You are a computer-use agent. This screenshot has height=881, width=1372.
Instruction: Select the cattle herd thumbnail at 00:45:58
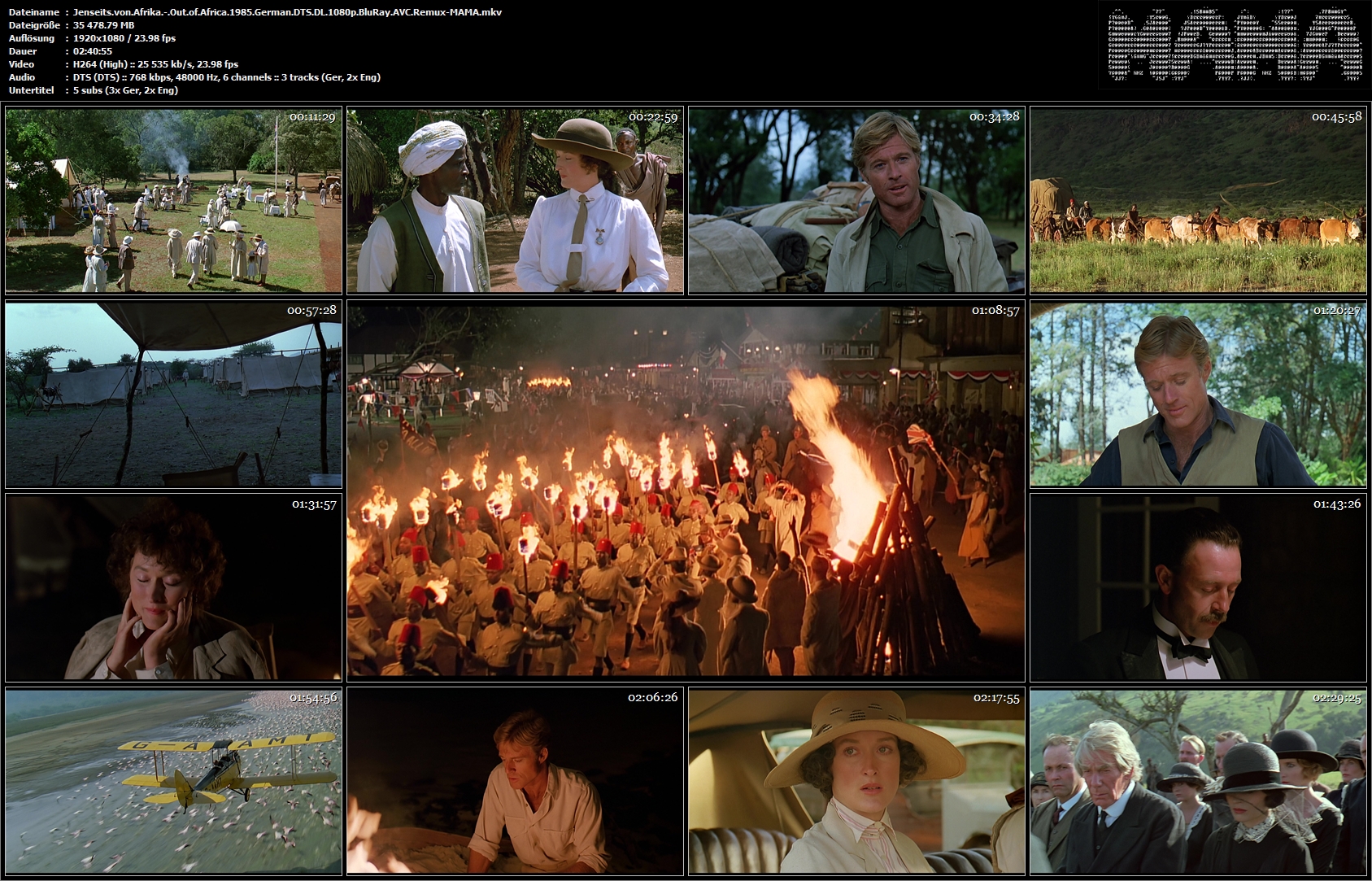(x=1198, y=200)
